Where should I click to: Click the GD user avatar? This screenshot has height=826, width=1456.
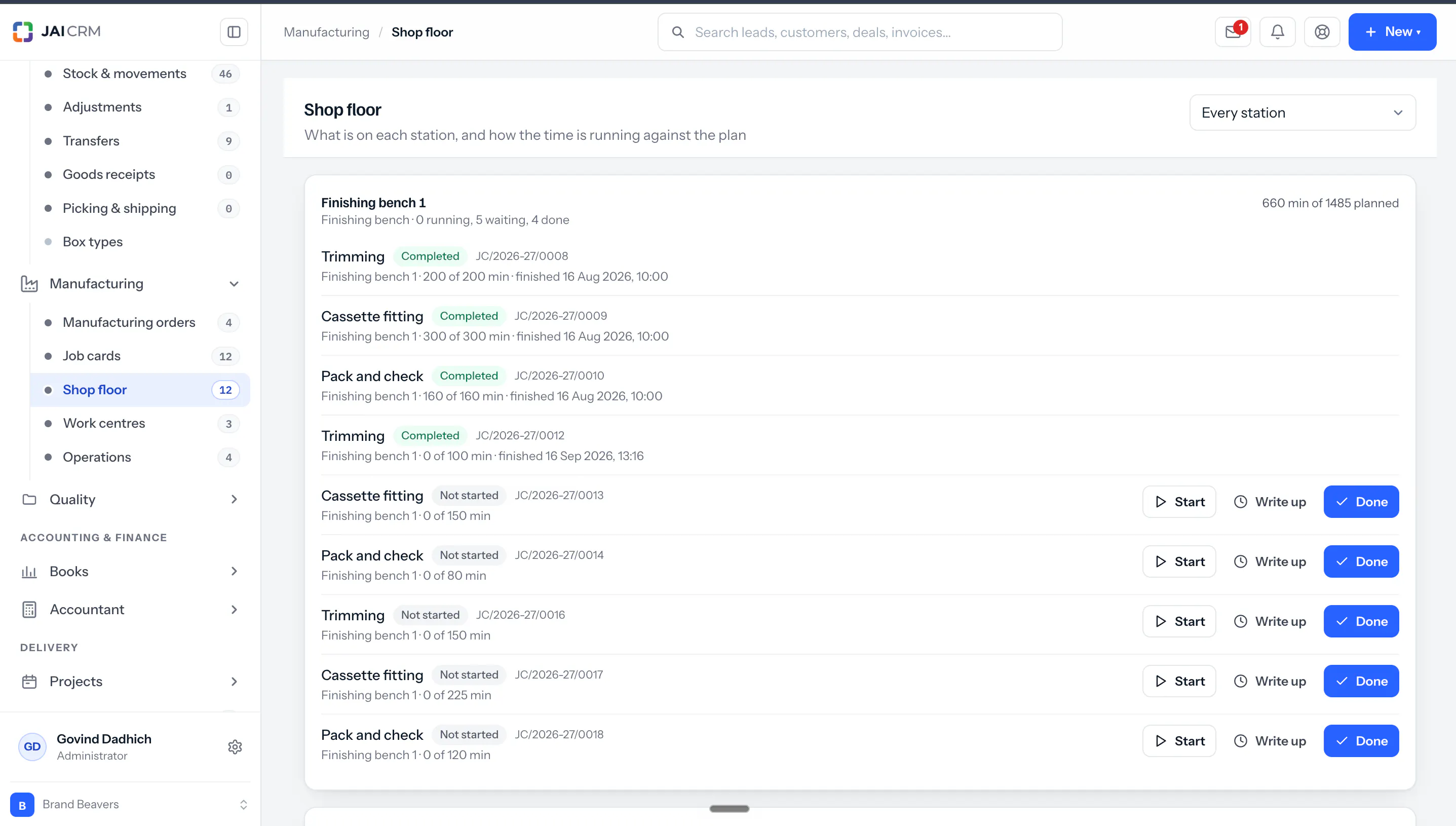[x=32, y=746]
